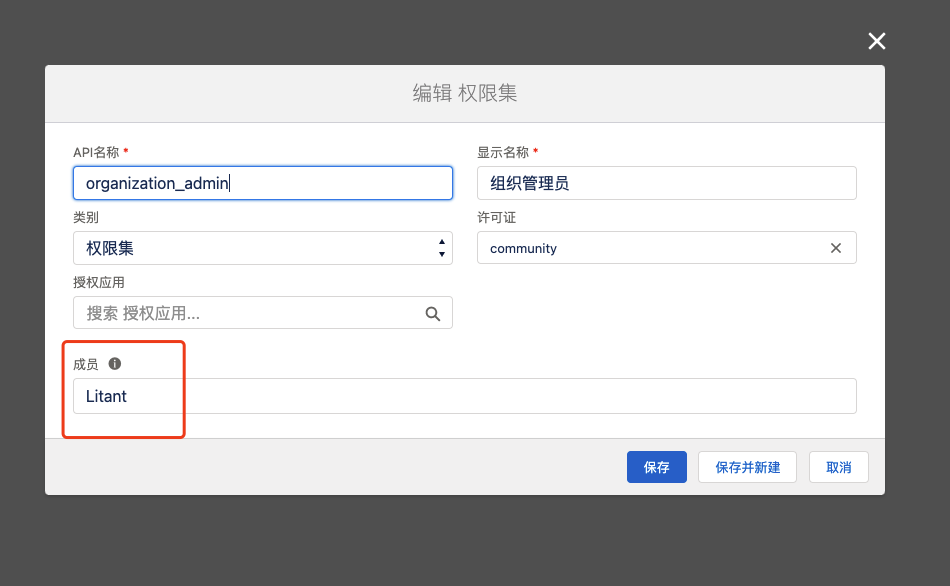Click the 显示名称 label
Screen dimensions: 950x586
click(503, 152)
